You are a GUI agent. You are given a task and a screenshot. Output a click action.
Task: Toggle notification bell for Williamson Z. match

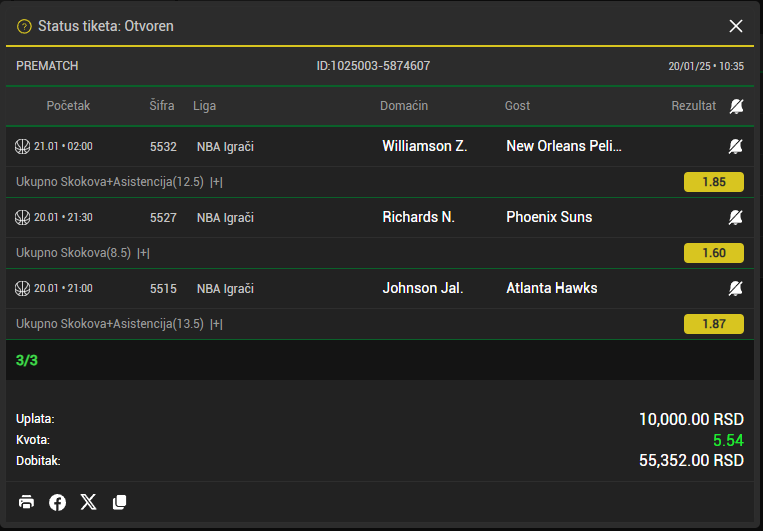pyautogui.click(x=735, y=146)
